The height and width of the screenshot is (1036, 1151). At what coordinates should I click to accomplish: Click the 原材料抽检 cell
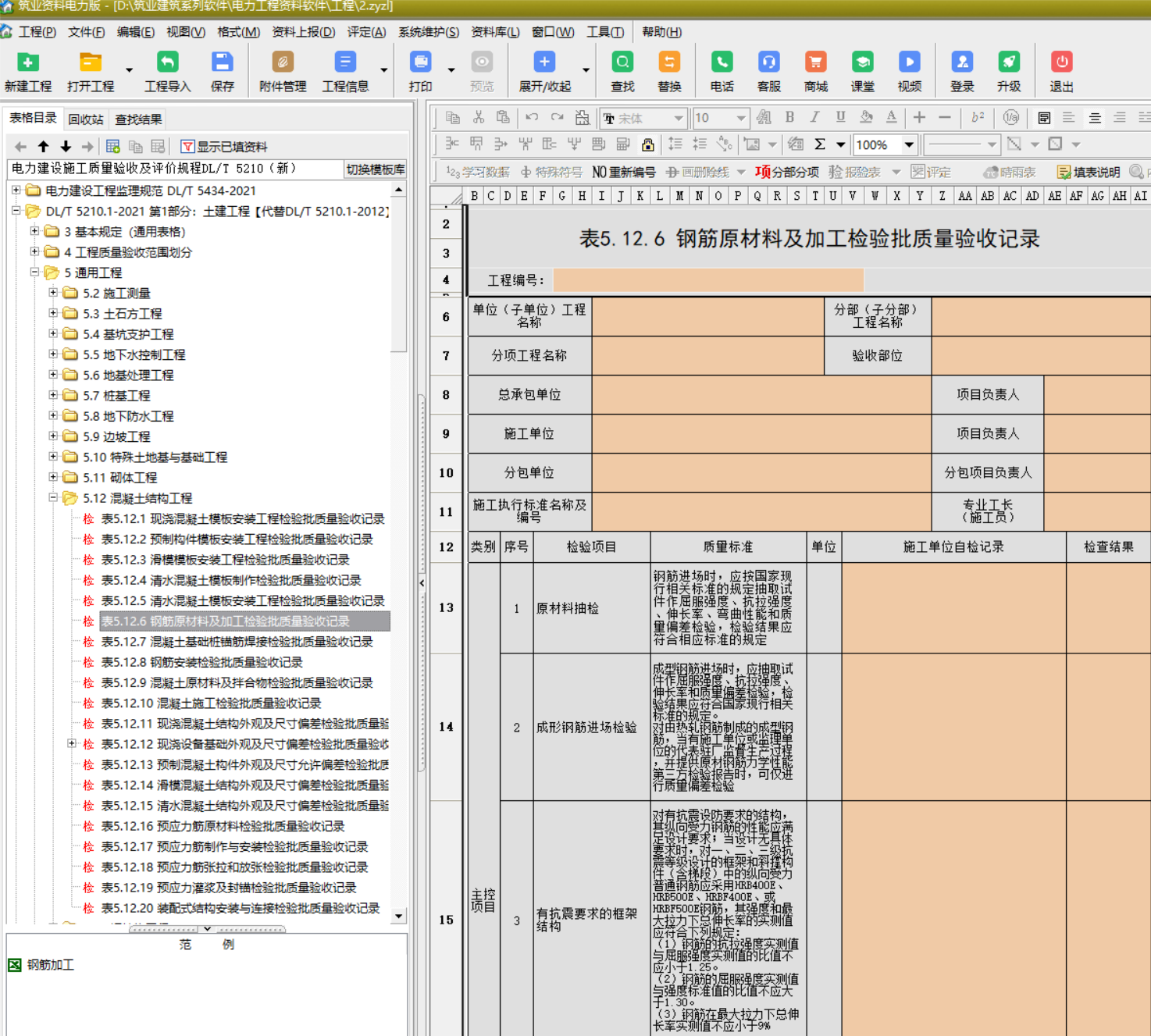(592, 608)
